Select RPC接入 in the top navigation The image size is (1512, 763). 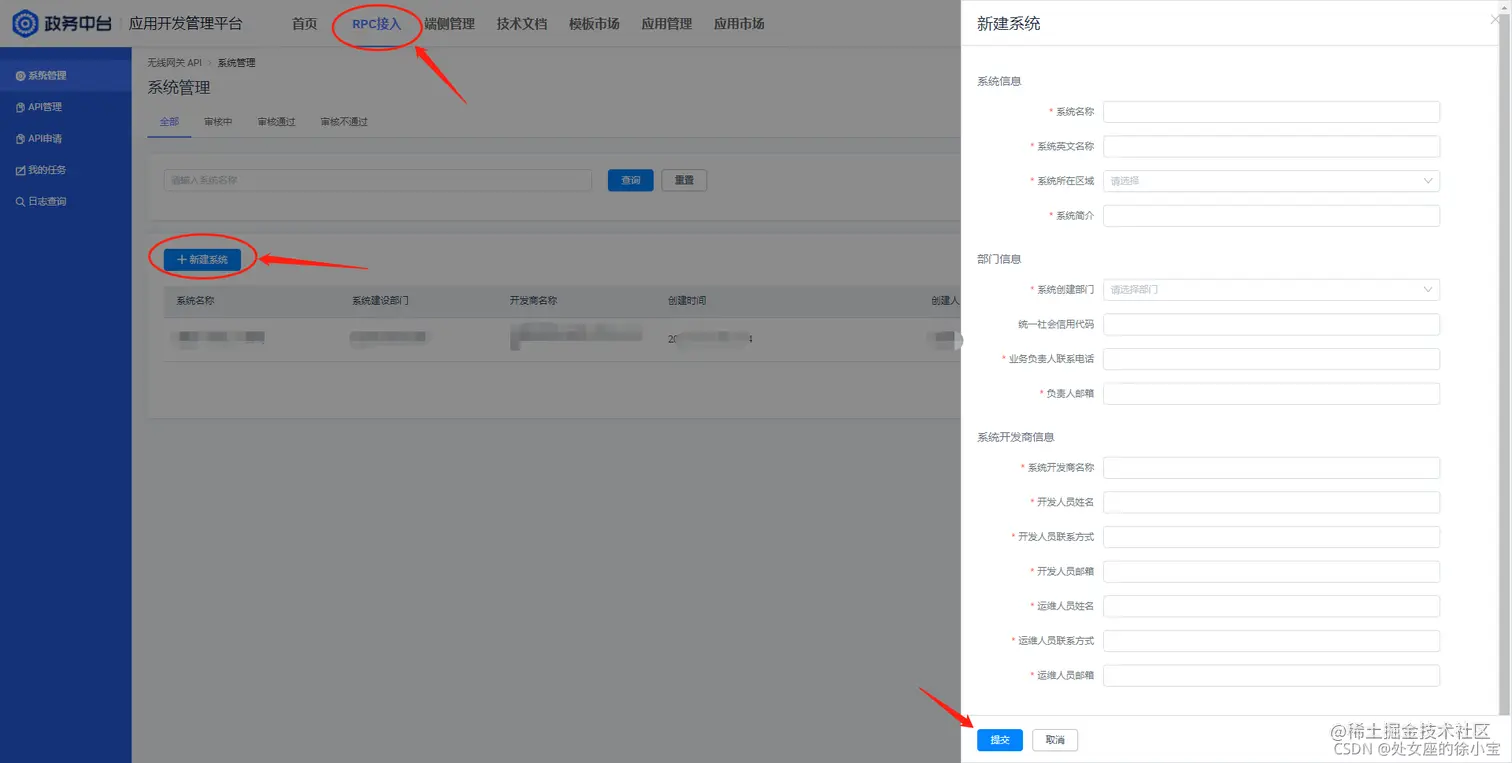376,24
